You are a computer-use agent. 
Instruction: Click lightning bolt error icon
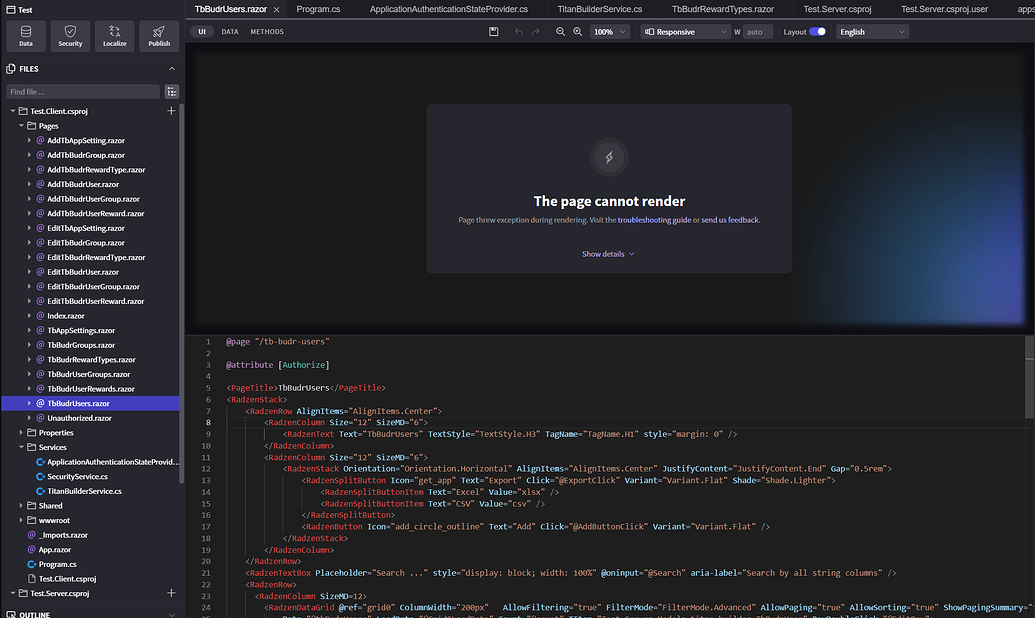(609, 157)
